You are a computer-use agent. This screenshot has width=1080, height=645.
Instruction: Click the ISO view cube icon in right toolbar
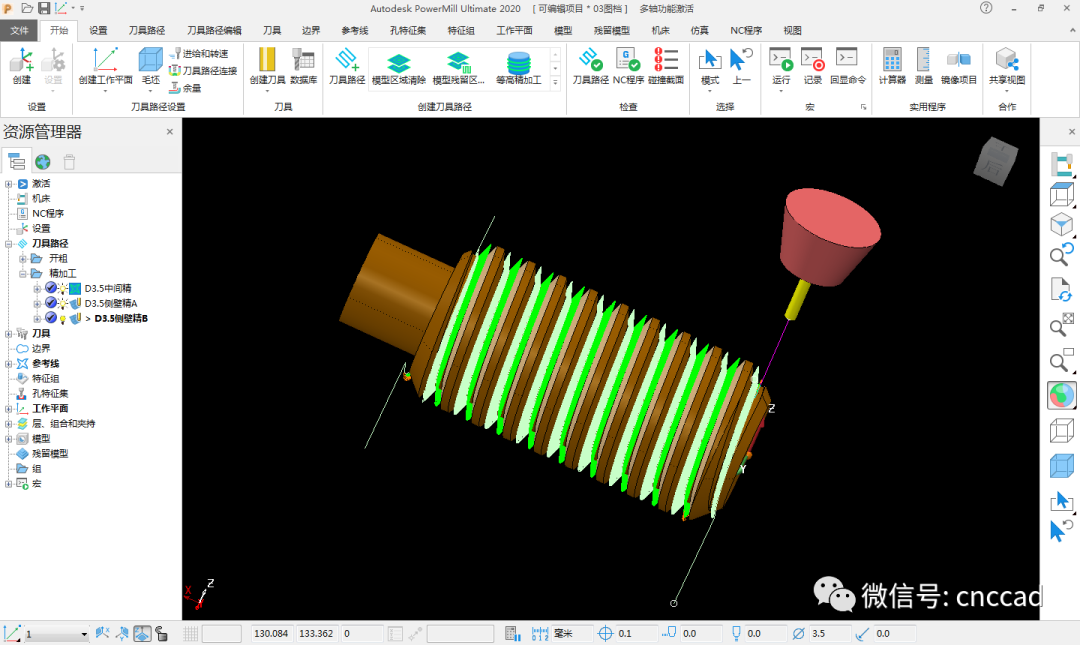point(1061,225)
